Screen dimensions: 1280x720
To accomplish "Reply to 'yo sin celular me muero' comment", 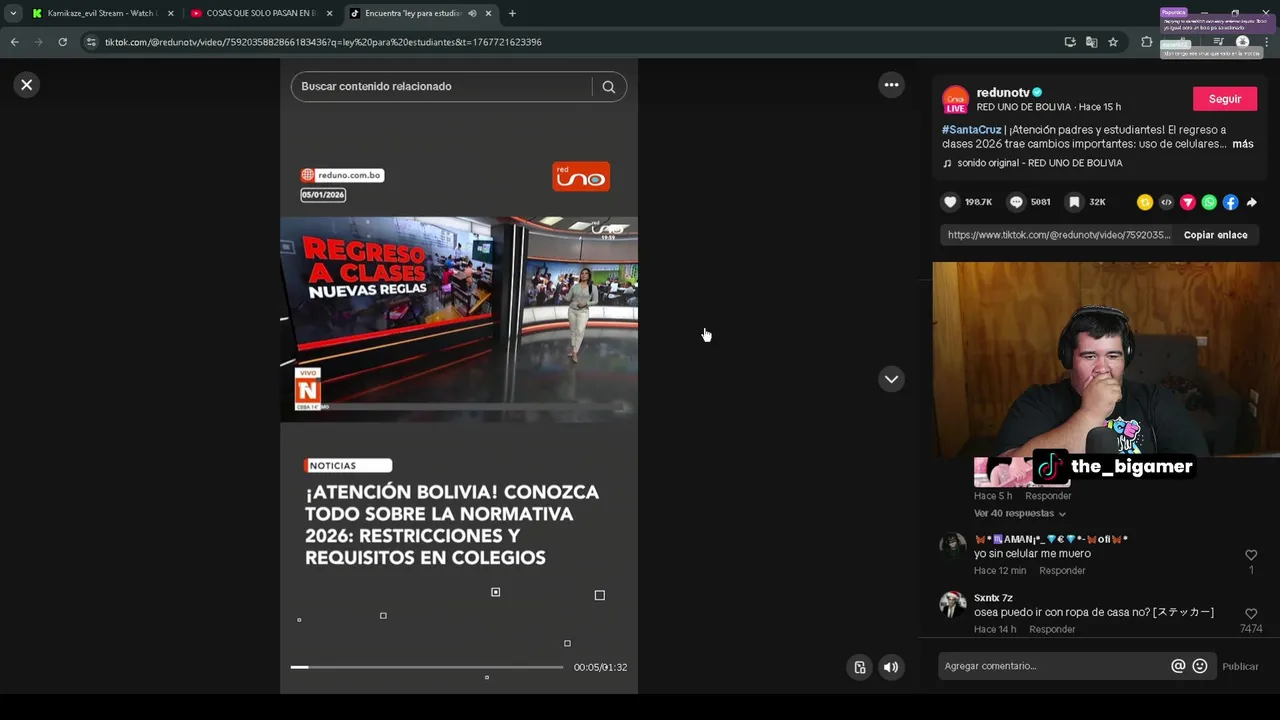I will click(x=1062, y=570).
